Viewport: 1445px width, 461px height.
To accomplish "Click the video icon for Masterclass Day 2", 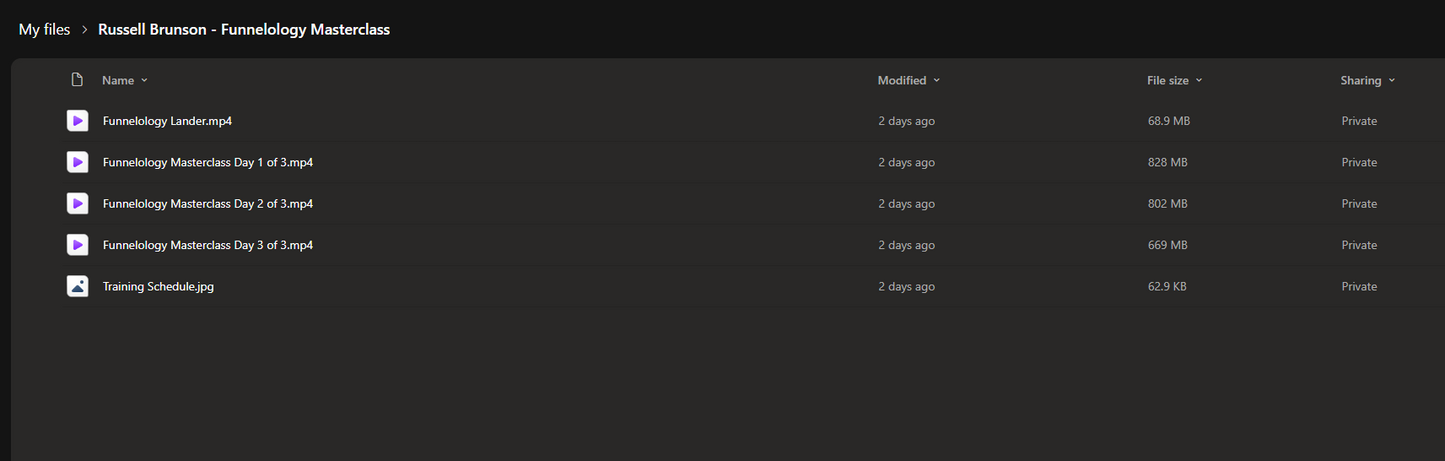I will pyautogui.click(x=77, y=203).
